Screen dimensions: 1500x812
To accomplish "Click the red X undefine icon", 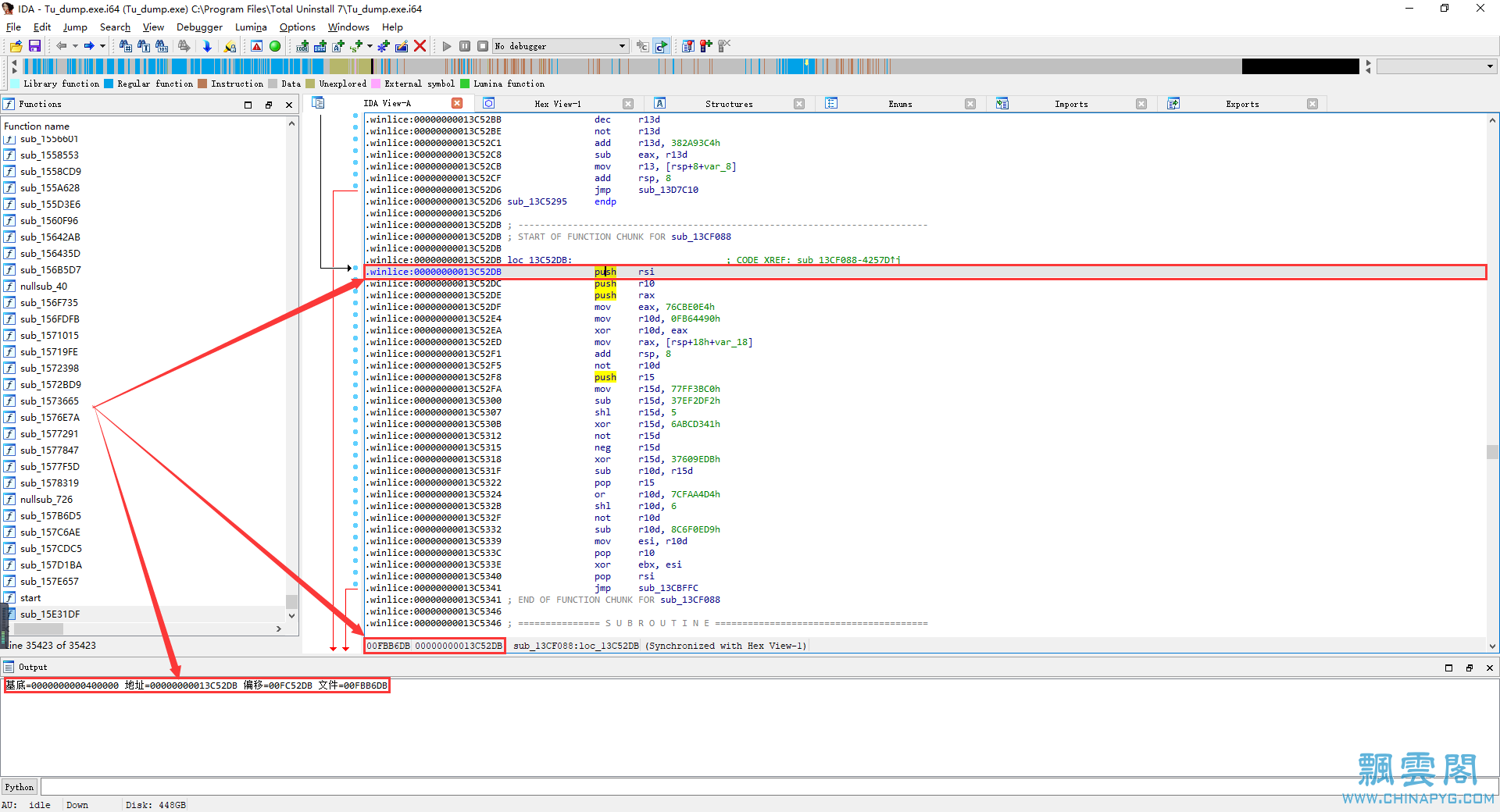I will 420,46.
